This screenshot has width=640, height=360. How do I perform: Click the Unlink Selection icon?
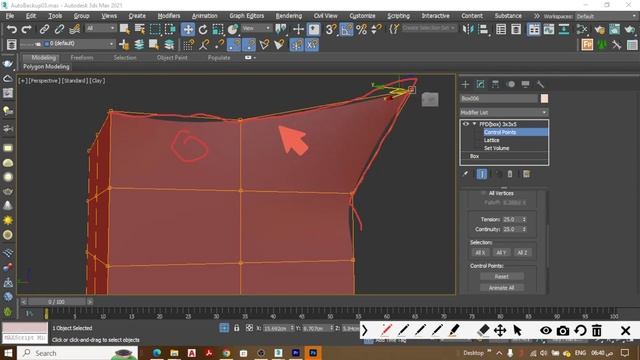(59, 29)
